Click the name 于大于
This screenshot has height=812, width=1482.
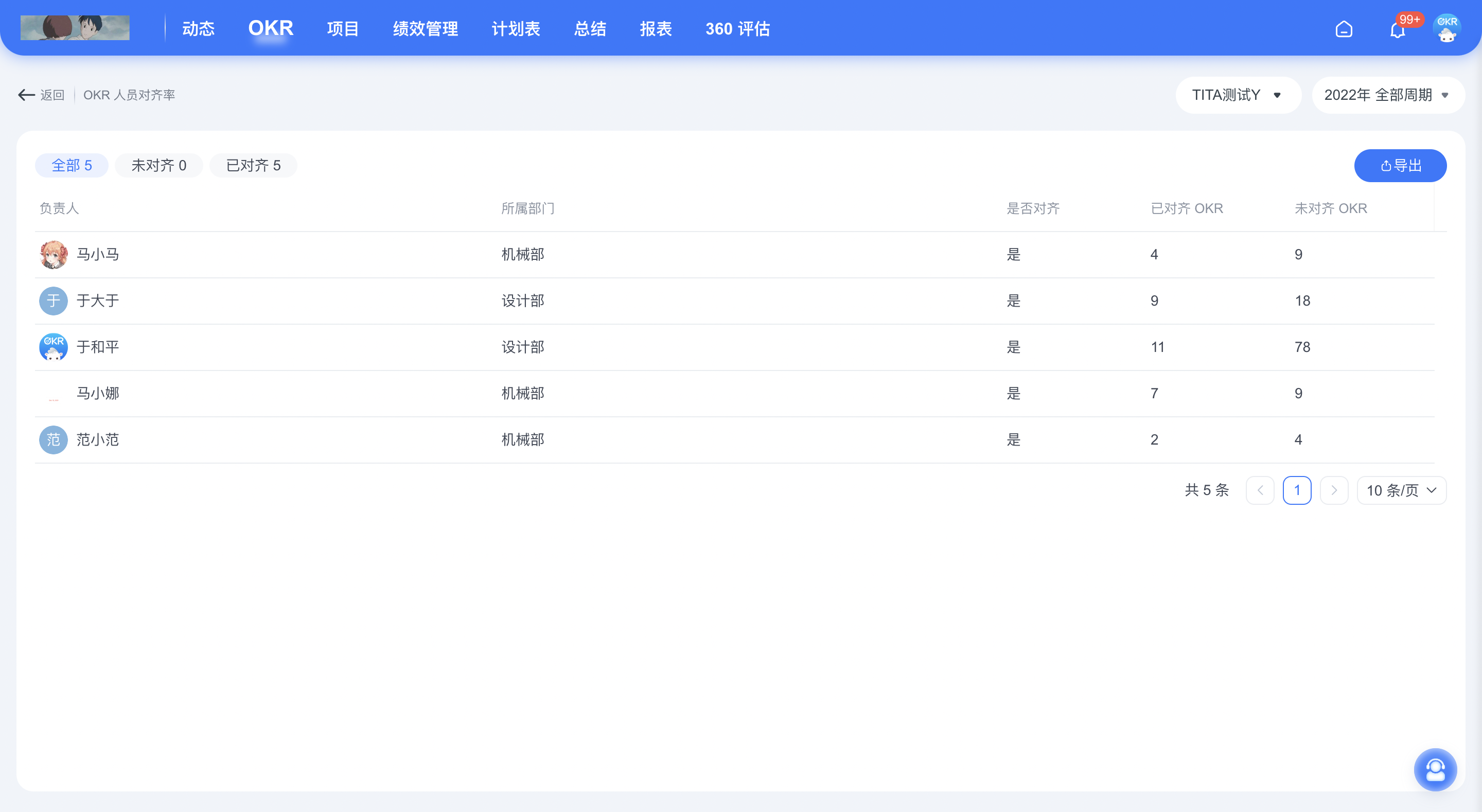pyautogui.click(x=98, y=301)
